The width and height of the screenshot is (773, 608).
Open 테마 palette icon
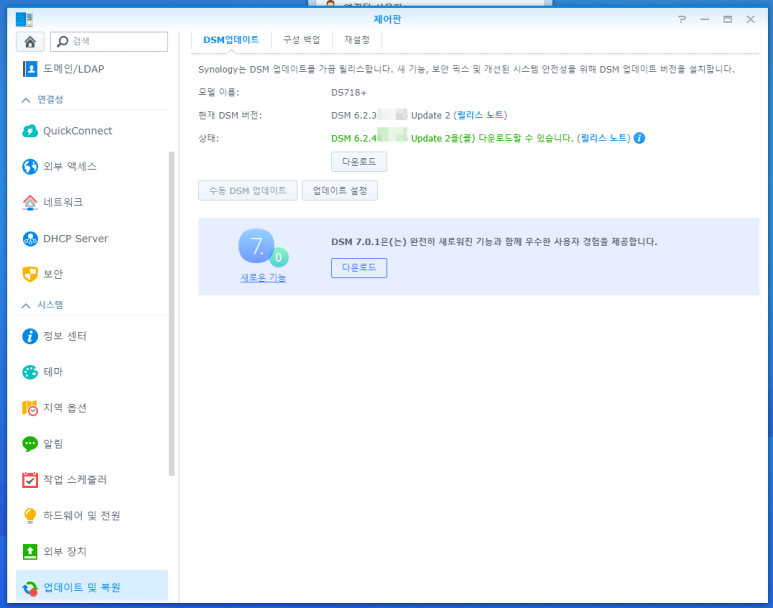tap(30, 372)
